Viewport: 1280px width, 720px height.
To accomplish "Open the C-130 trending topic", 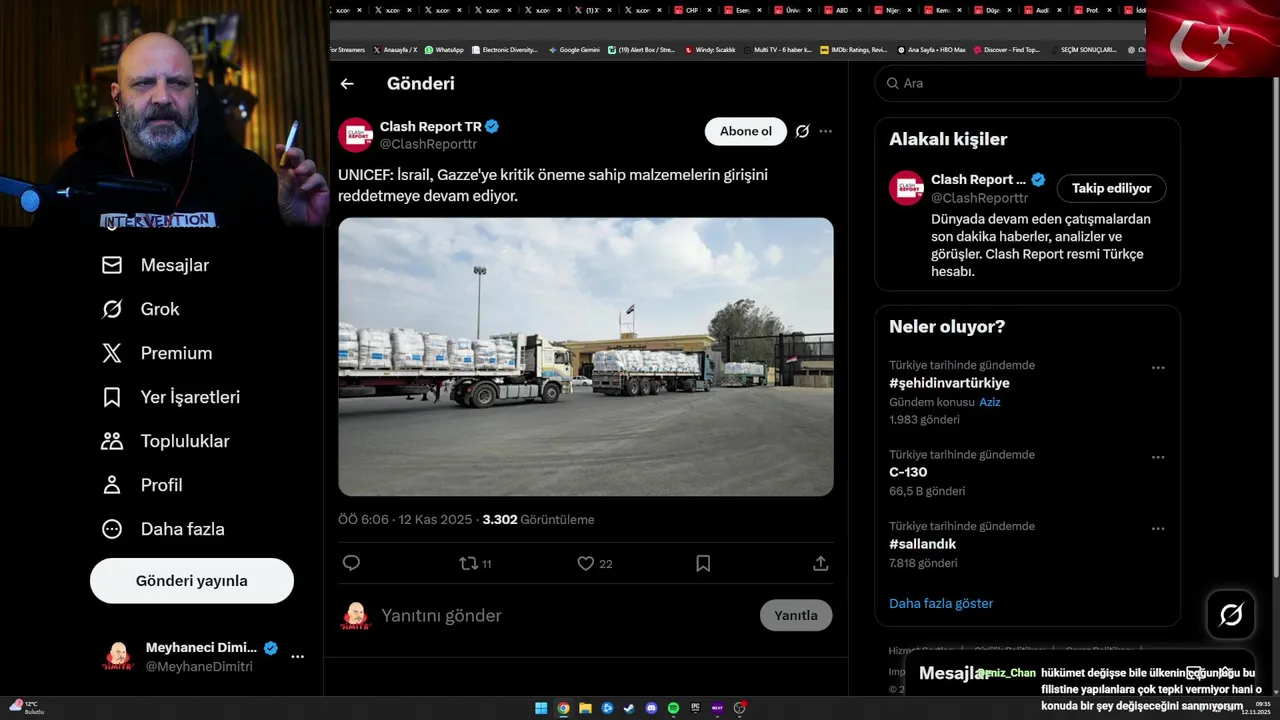I will pyautogui.click(x=908, y=472).
